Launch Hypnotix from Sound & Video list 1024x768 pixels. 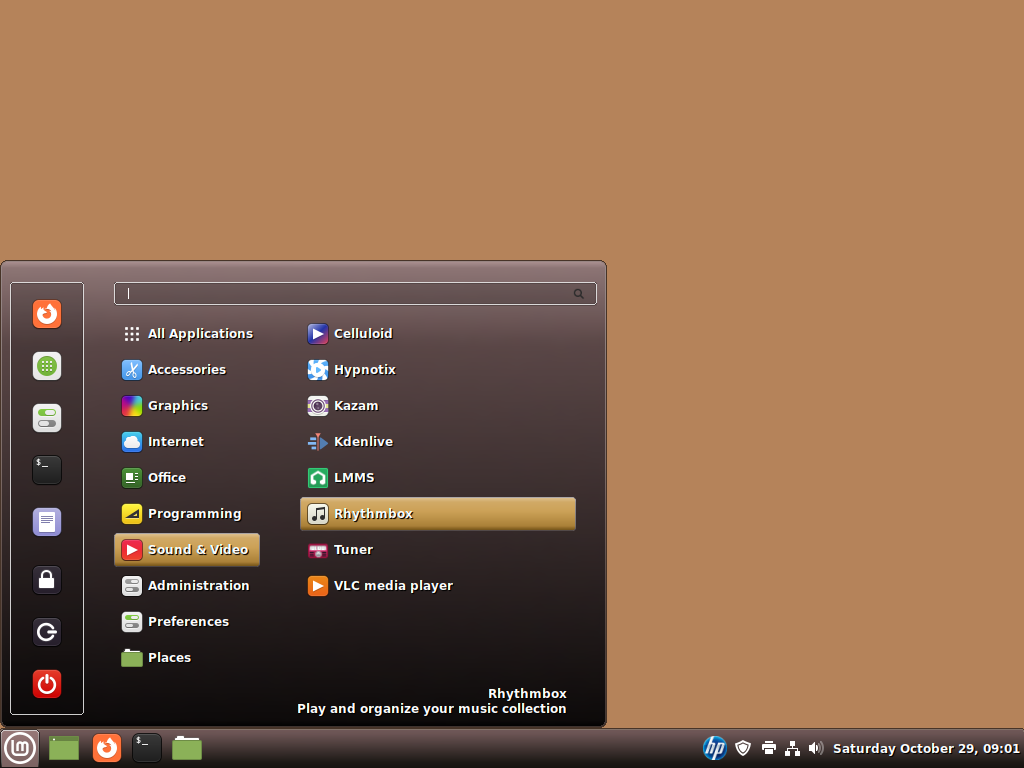[438, 370]
